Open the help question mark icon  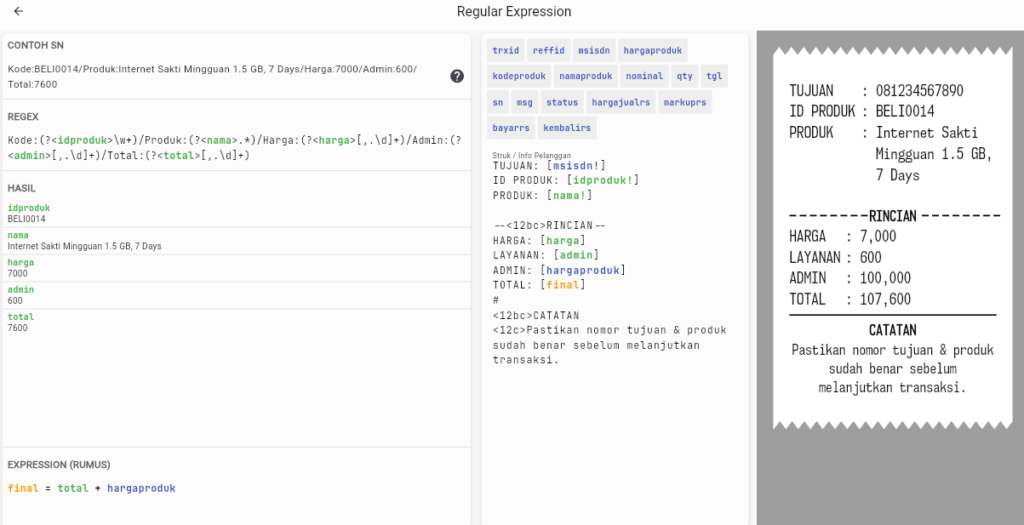(x=457, y=76)
